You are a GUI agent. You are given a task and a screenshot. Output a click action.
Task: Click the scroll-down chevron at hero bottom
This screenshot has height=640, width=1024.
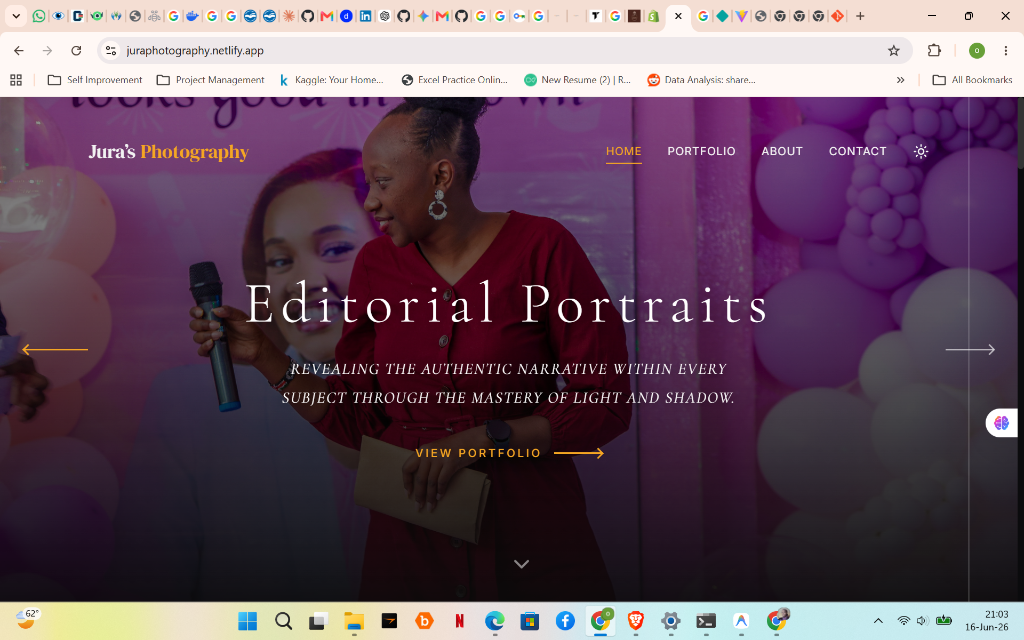[x=521, y=564]
